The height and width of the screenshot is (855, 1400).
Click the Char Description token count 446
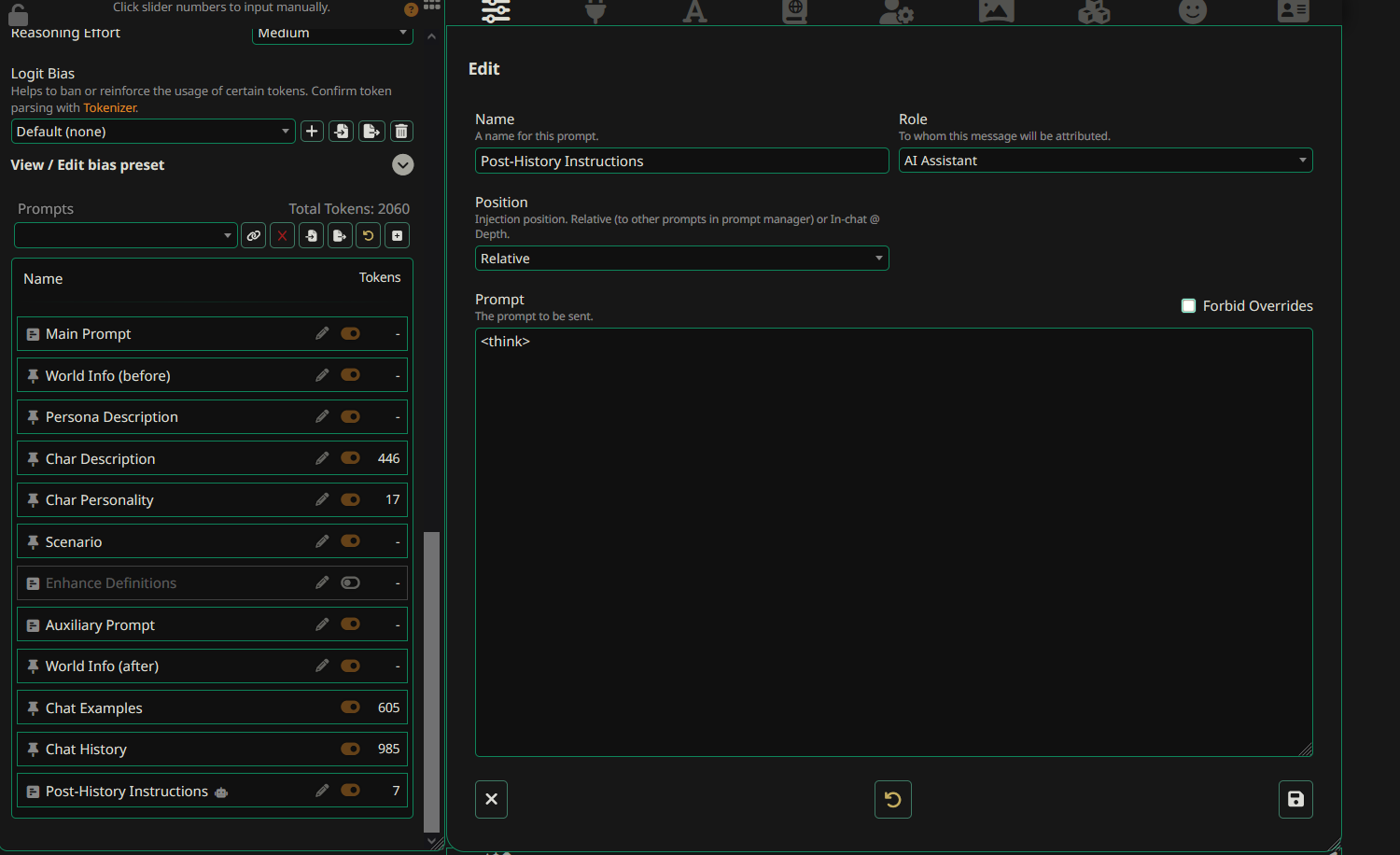[388, 458]
